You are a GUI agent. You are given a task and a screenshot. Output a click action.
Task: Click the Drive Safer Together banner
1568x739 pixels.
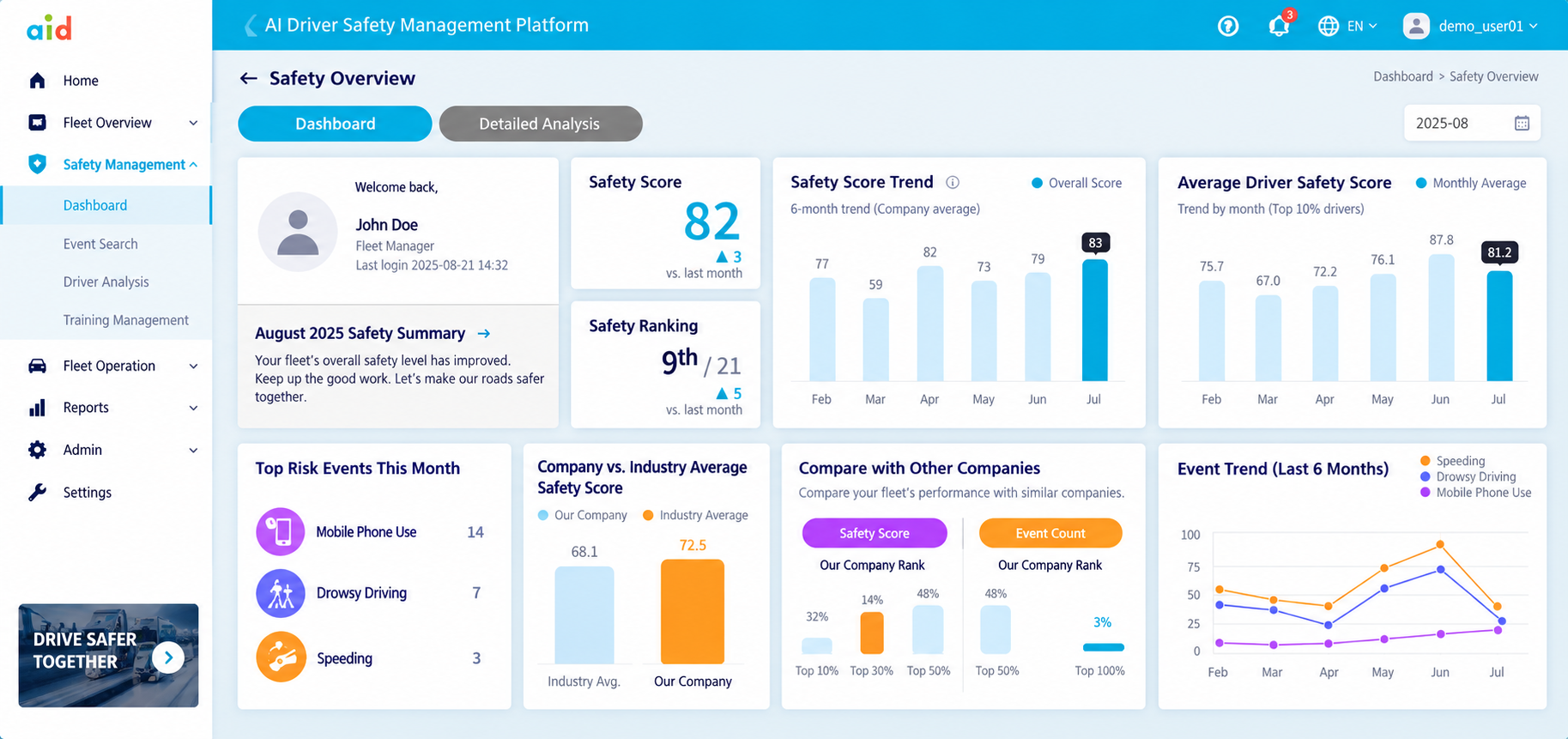pos(108,656)
